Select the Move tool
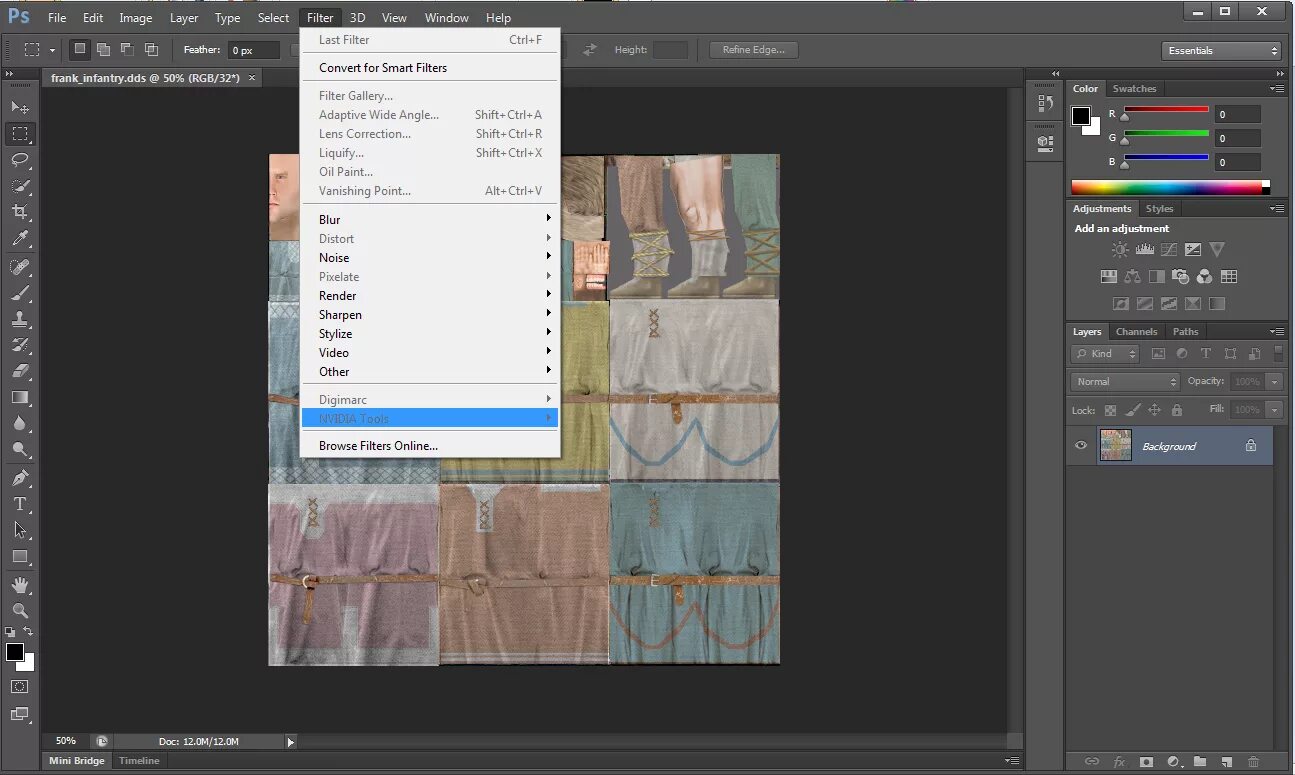1295x775 pixels. pyautogui.click(x=20, y=107)
